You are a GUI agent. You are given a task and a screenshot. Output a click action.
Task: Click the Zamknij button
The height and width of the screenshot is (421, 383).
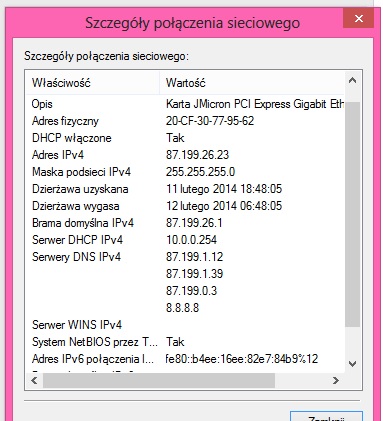(x=326, y=417)
